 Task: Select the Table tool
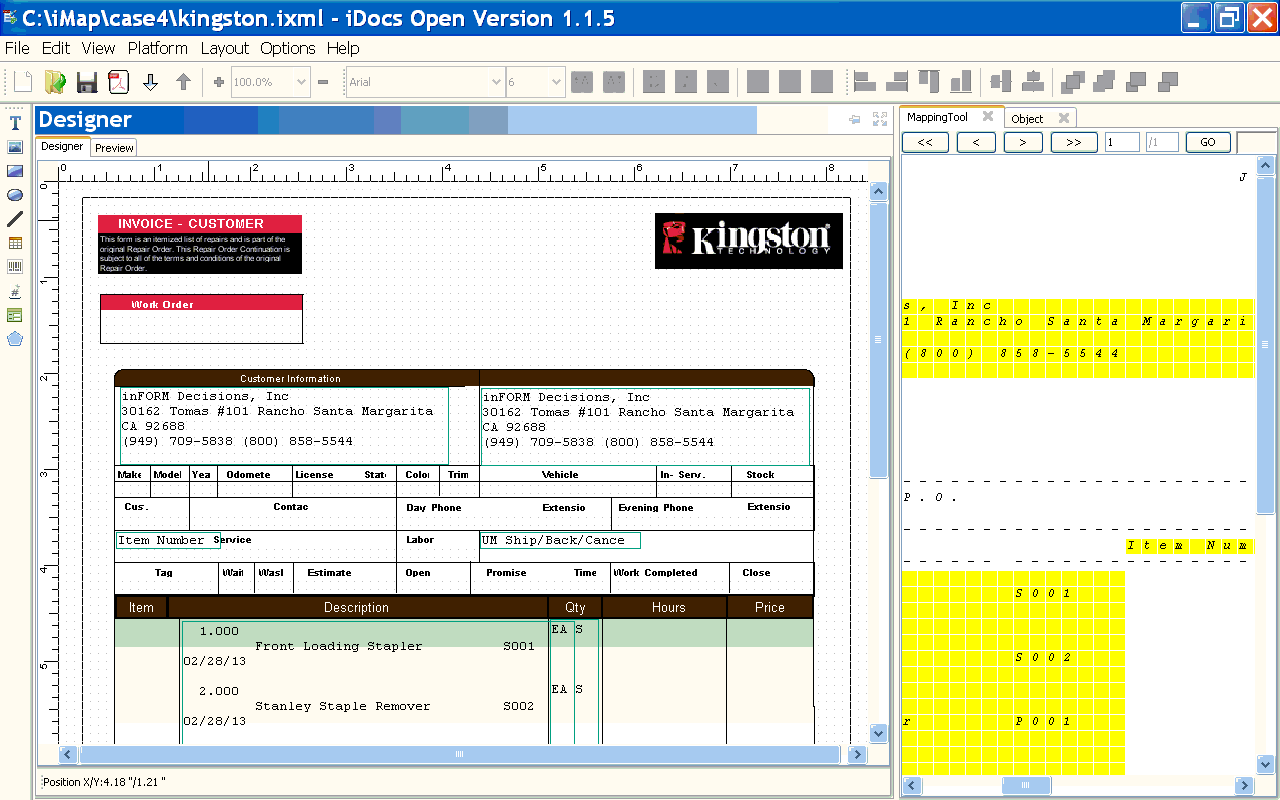[x=14, y=242]
